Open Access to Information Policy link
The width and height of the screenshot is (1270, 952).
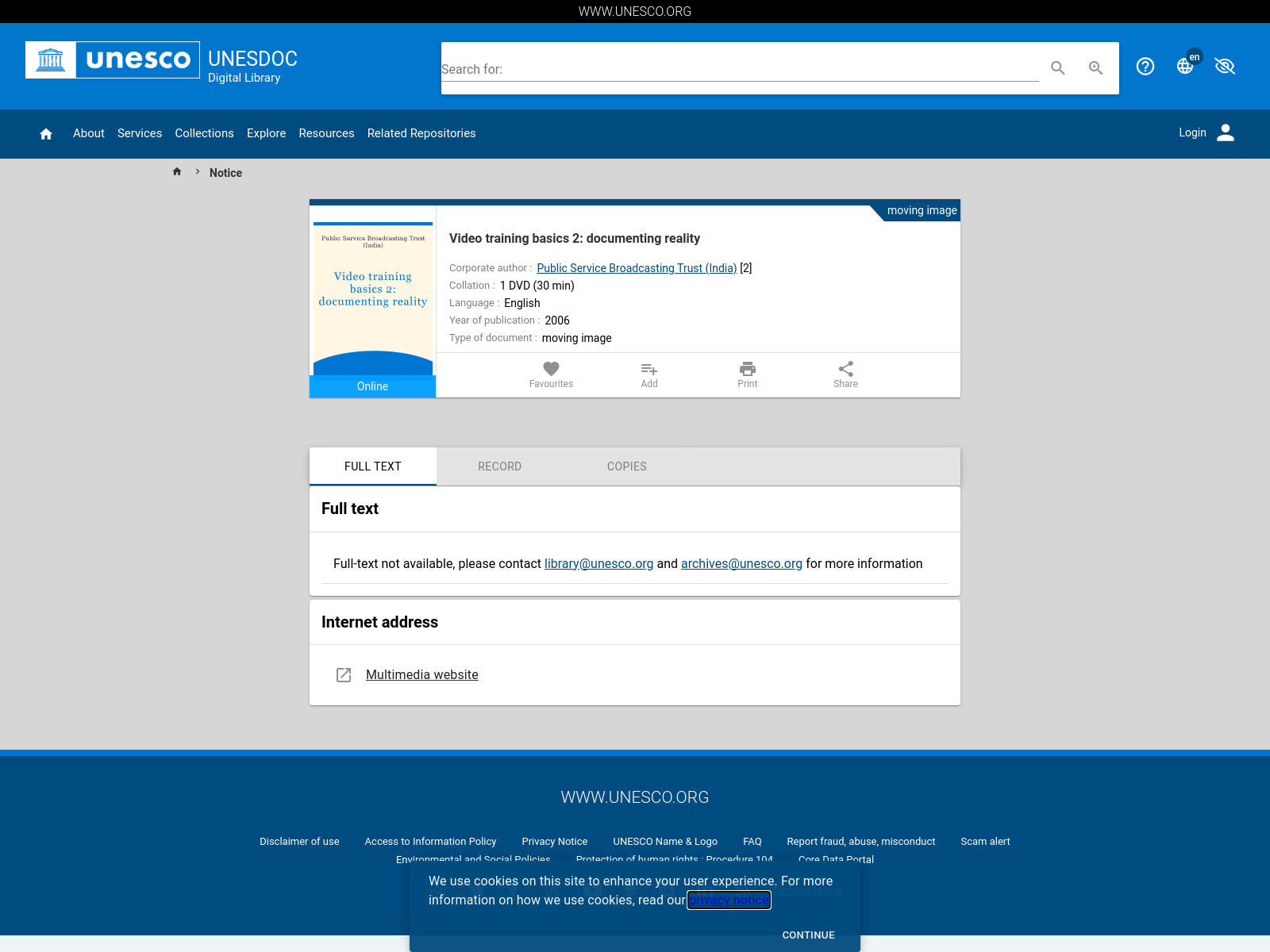430,842
